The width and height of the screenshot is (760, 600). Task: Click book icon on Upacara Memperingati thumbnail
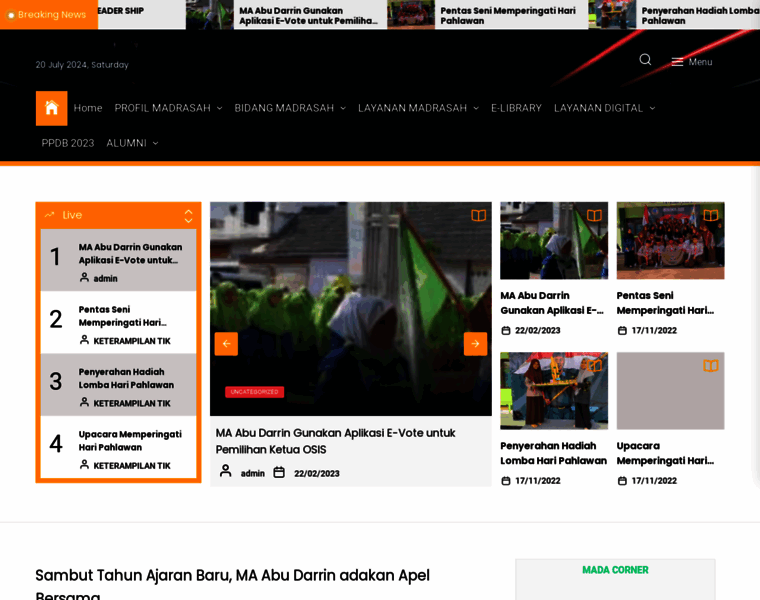(710, 366)
